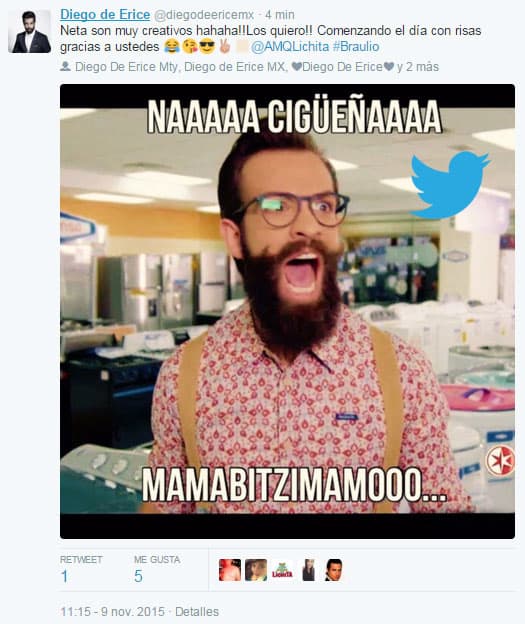Show the 'y 2 más' tagged users
This screenshot has height=624, width=525.
click(418, 67)
